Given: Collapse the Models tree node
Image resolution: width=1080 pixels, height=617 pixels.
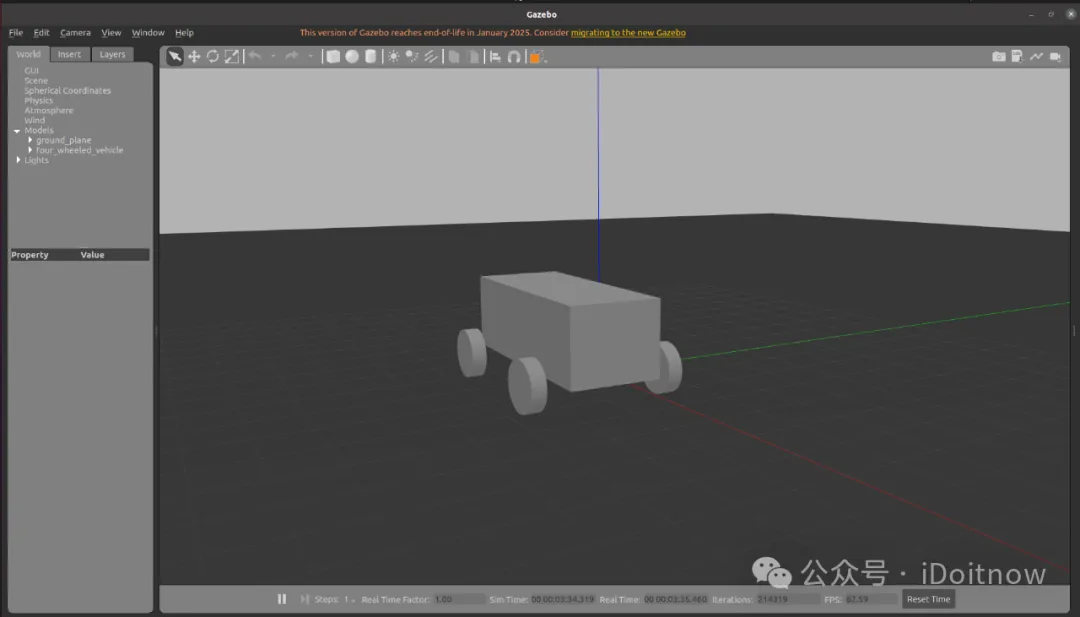Looking at the screenshot, I should pyautogui.click(x=17, y=130).
